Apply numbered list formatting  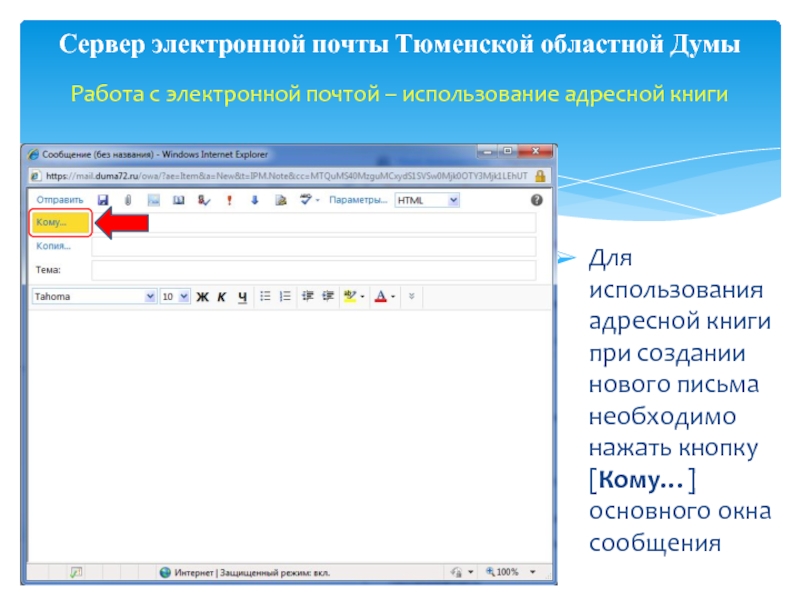tap(285, 296)
